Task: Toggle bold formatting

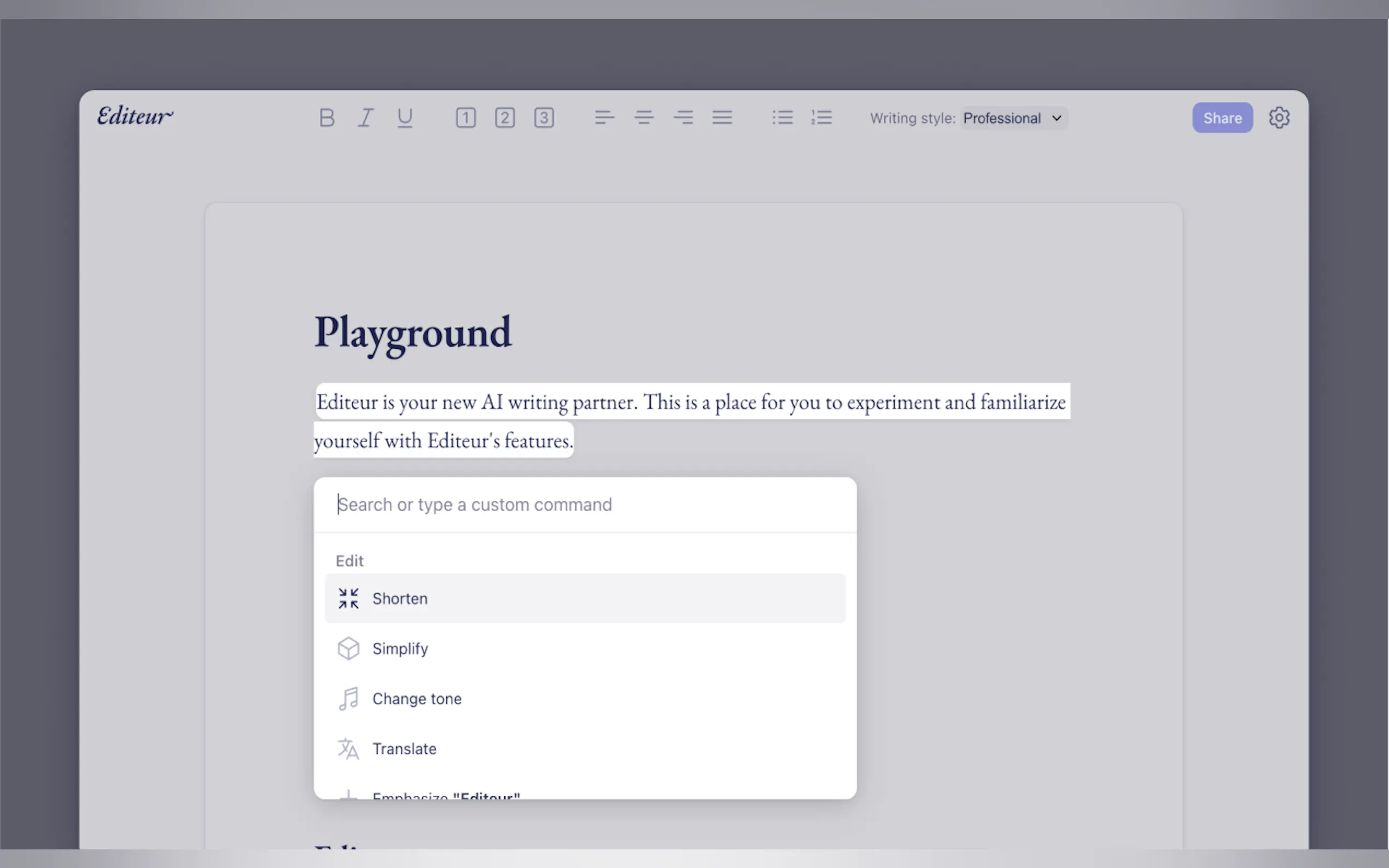Action: click(326, 118)
